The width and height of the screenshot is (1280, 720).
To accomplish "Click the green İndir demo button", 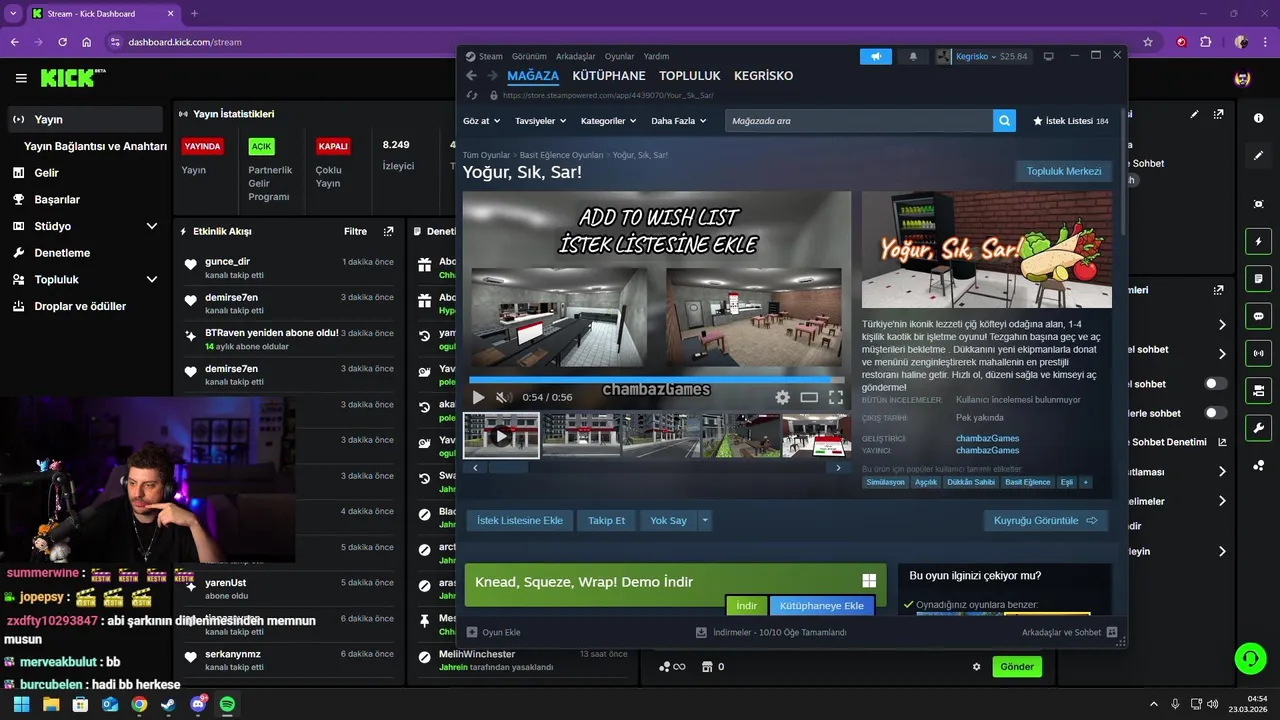I will point(746,606).
